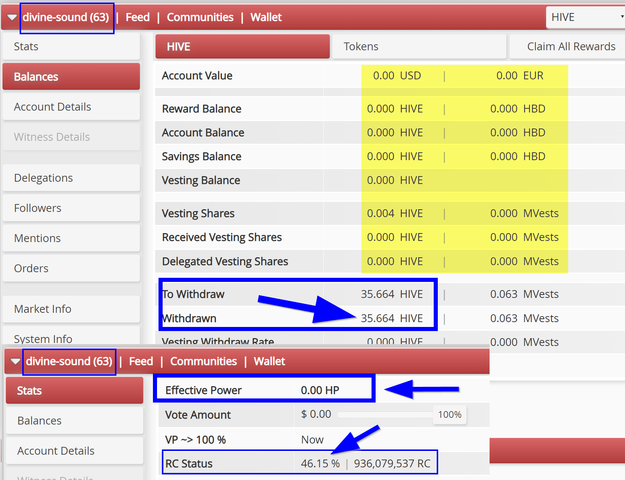Click the Reward Balance row label
Screen dimensions: 625x480
[201, 109]
